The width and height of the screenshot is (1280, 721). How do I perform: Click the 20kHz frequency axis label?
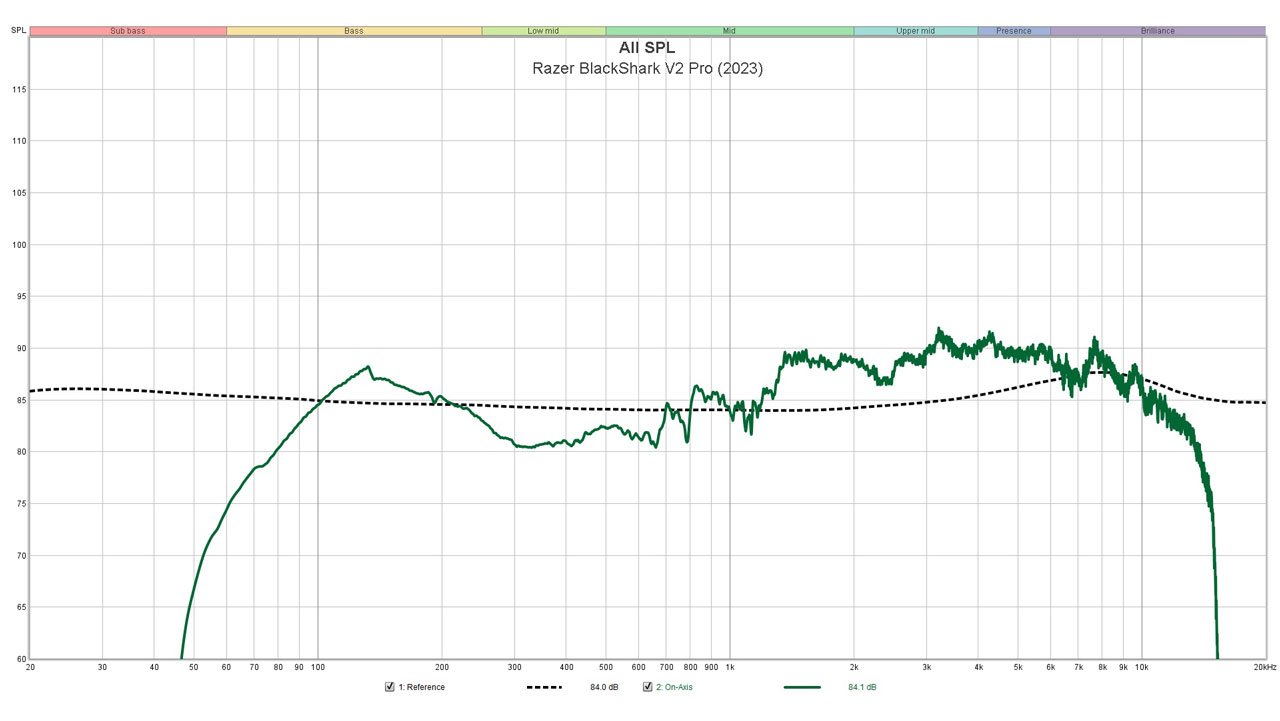[x=1265, y=667]
